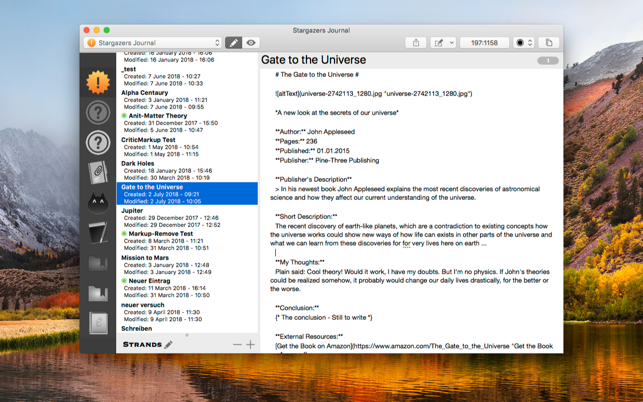The height and width of the screenshot is (402, 643).
Task: Click the 197:1158 counter field
Action: click(484, 43)
